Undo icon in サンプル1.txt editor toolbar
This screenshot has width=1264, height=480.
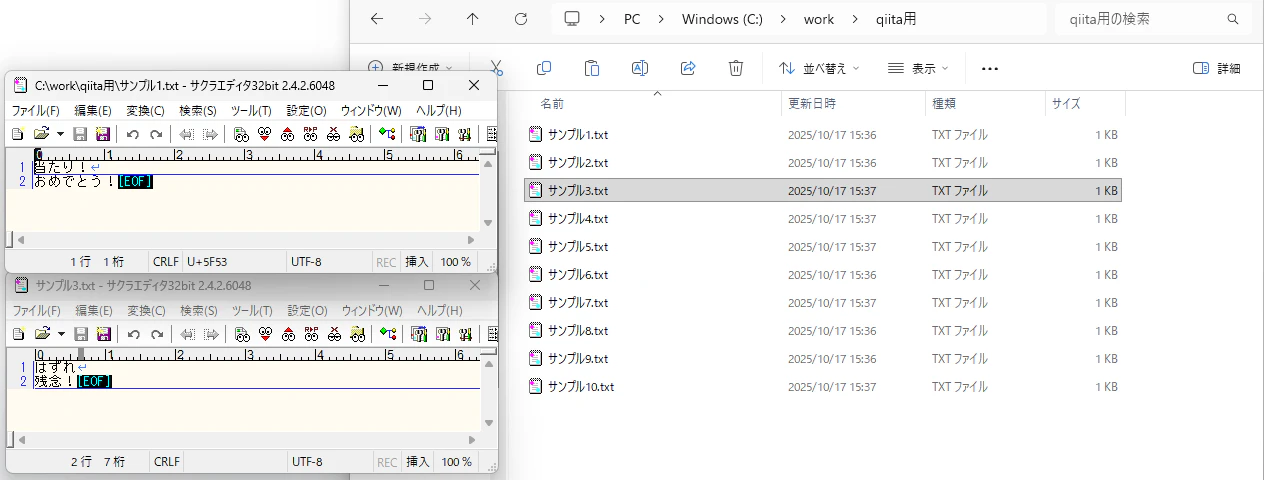(x=132, y=134)
